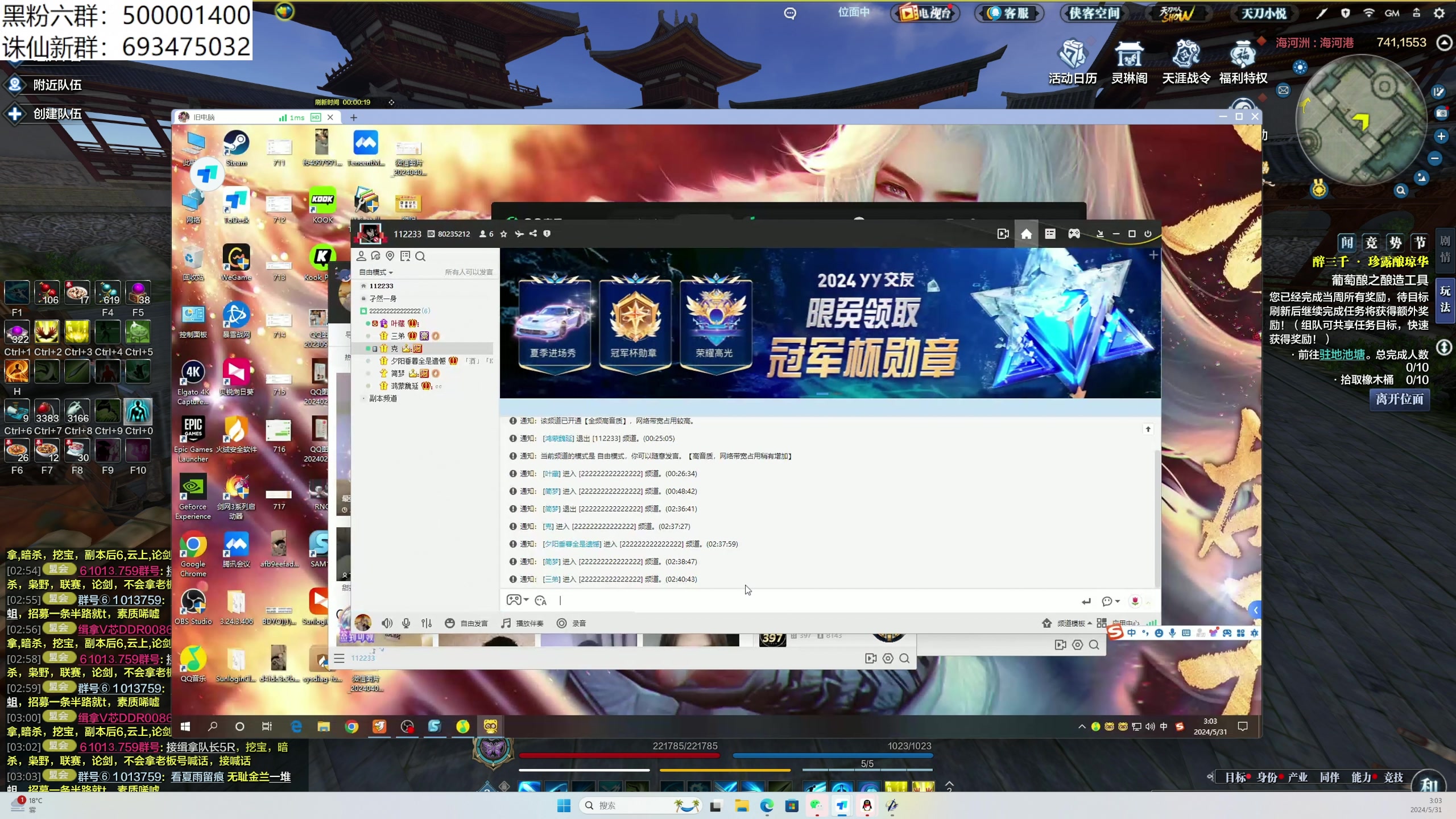Viewport: 1456px width, 819px height.
Task: Open the 频道模板 dropdown arrow
Action: pyautogui.click(x=1089, y=623)
